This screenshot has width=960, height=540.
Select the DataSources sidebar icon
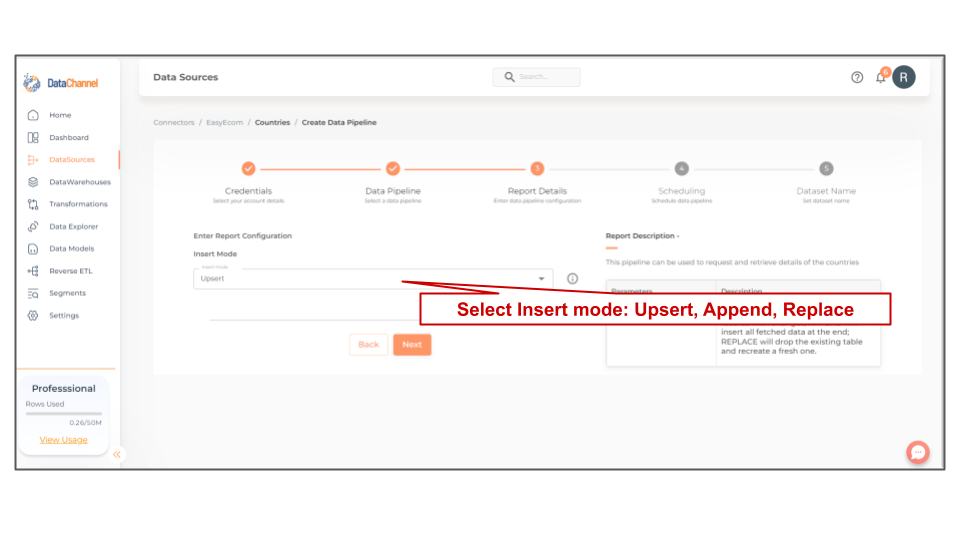(x=33, y=160)
